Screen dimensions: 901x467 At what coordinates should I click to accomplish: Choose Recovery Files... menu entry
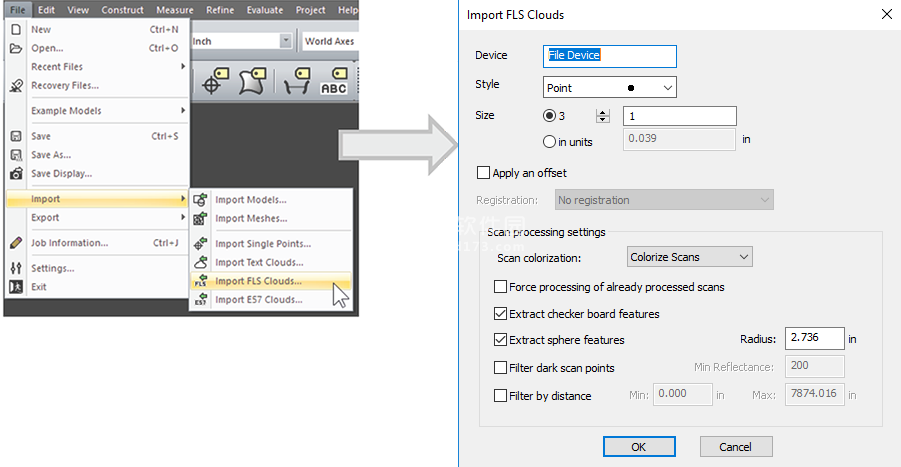(98, 86)
